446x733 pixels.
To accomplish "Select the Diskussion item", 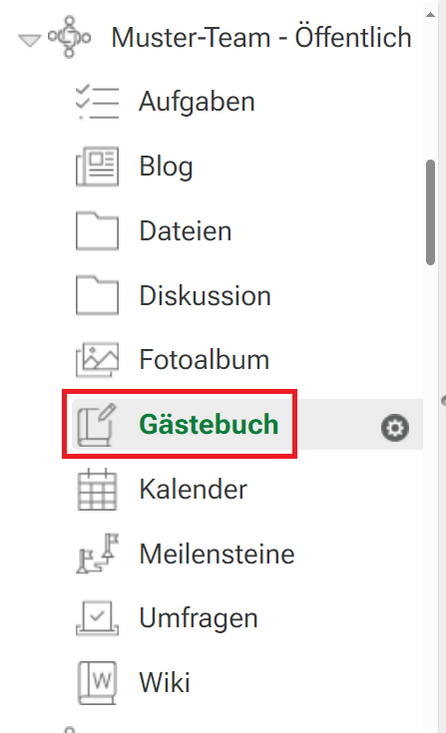I will (205, 295).
